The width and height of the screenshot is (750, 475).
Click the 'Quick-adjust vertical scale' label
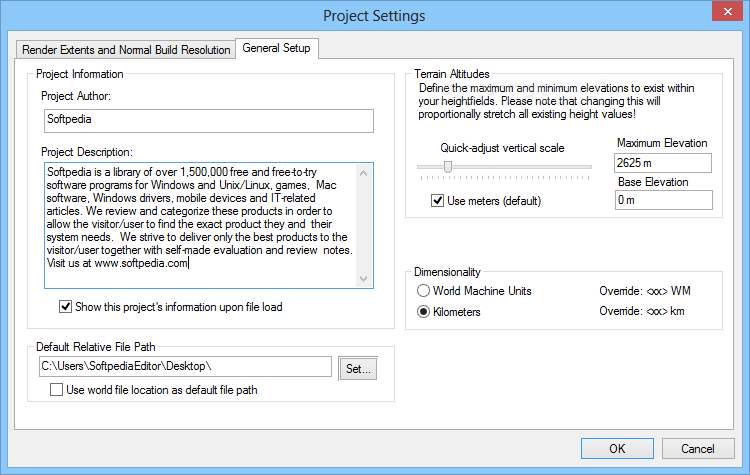pyautogui.click(x=502, y=148)
